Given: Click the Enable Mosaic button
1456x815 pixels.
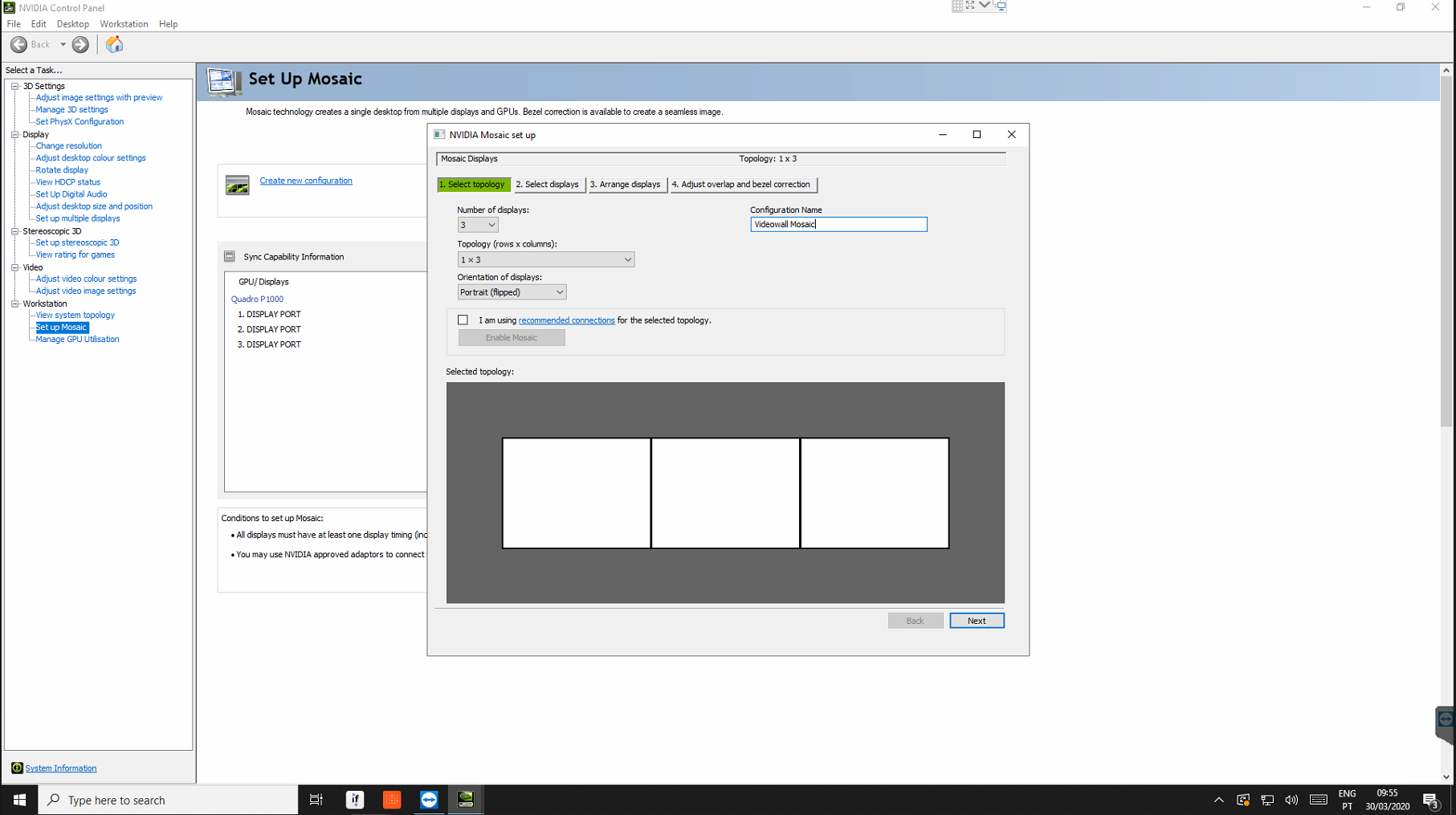Looking at the screenshot, I should pyautogui.click(x=512, y=337).
